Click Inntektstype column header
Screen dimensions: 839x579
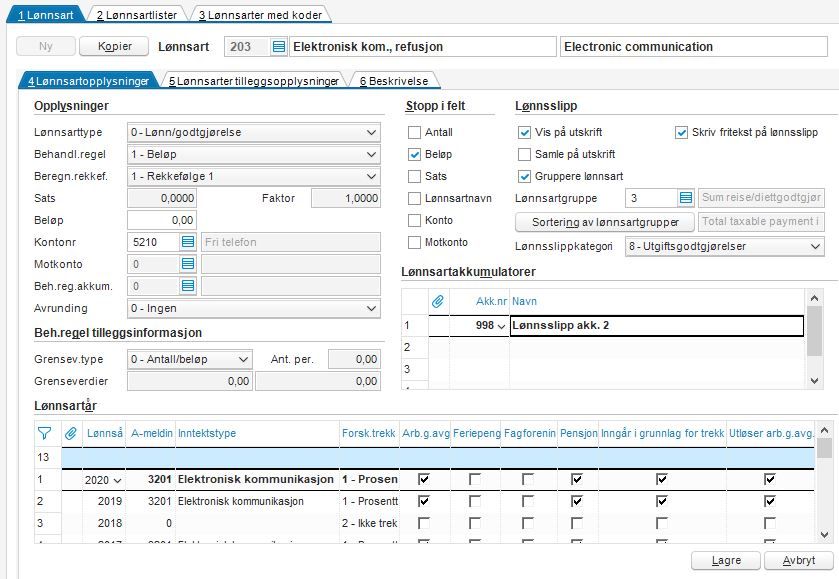coord(257,433)
